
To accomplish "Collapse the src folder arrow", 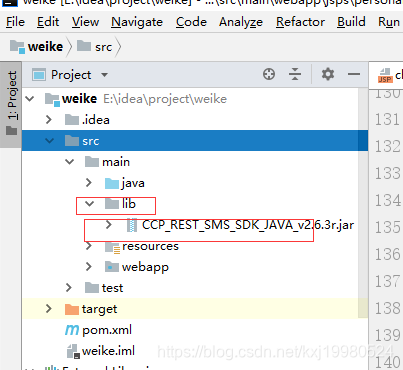I will point(49,141).
